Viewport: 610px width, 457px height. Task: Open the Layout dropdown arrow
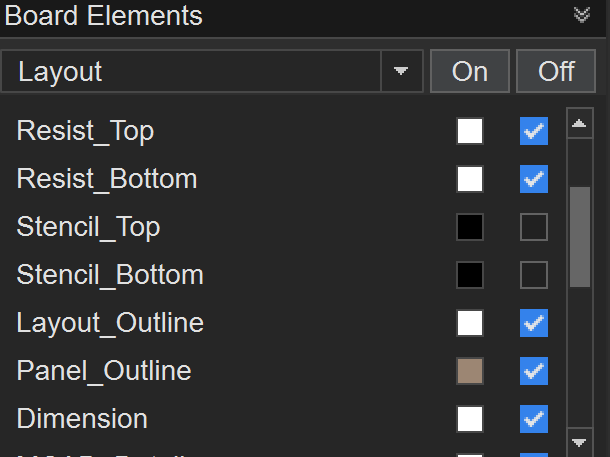pos(401,71)
